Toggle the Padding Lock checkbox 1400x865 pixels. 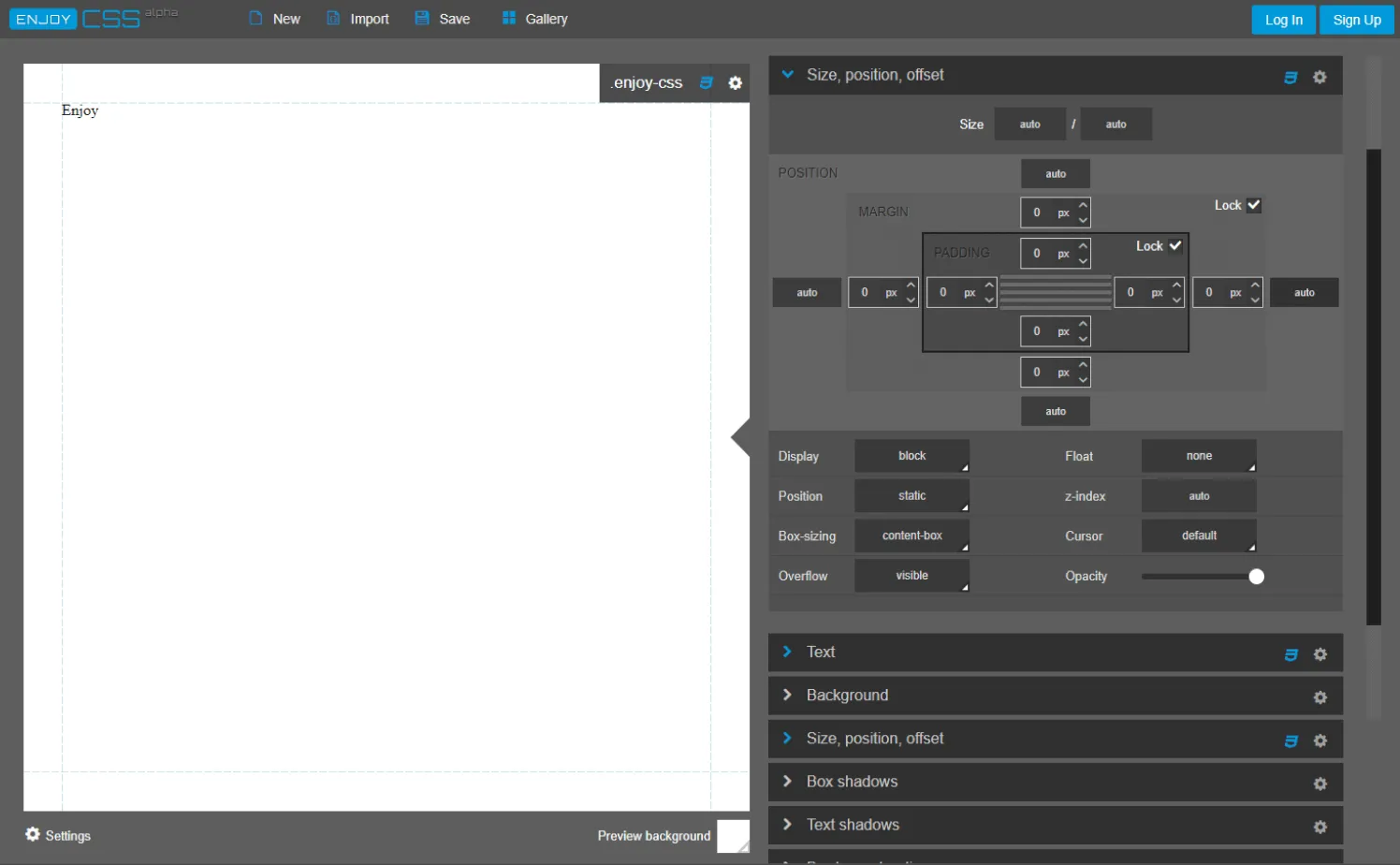pyautogui.click(x=1175, y=246)
